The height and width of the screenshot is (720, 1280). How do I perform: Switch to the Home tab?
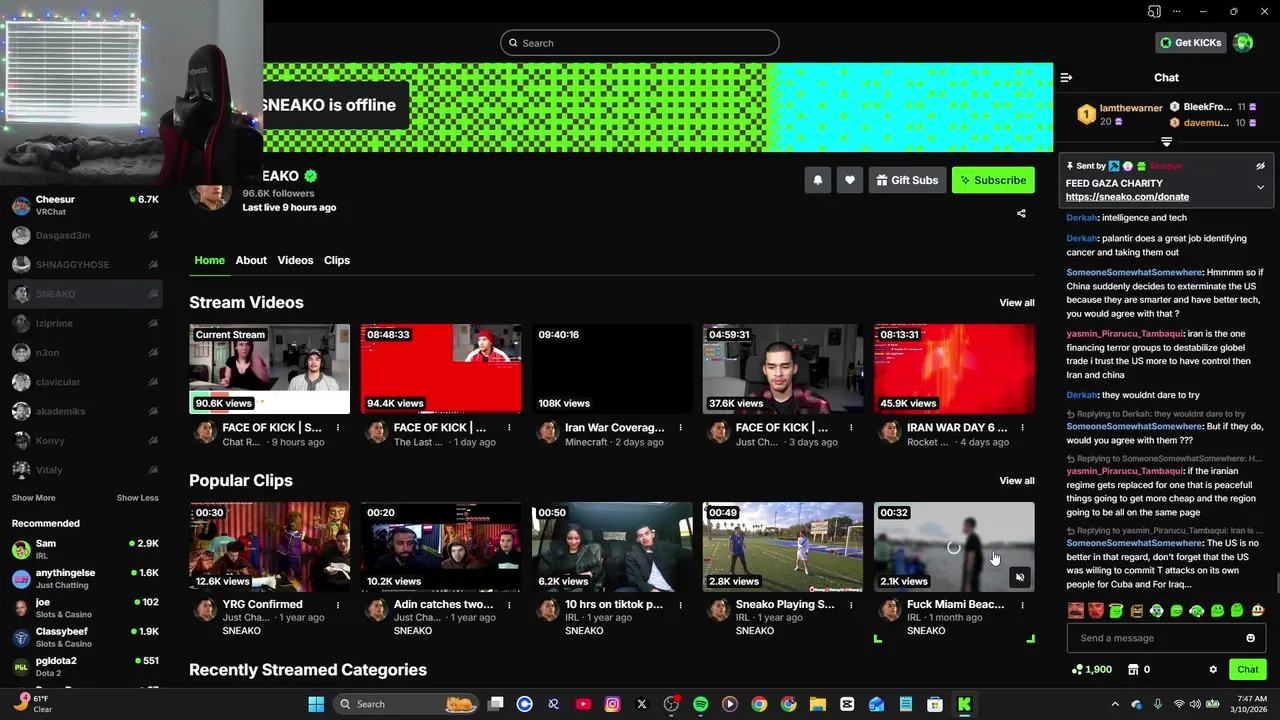tap(209, 260)
